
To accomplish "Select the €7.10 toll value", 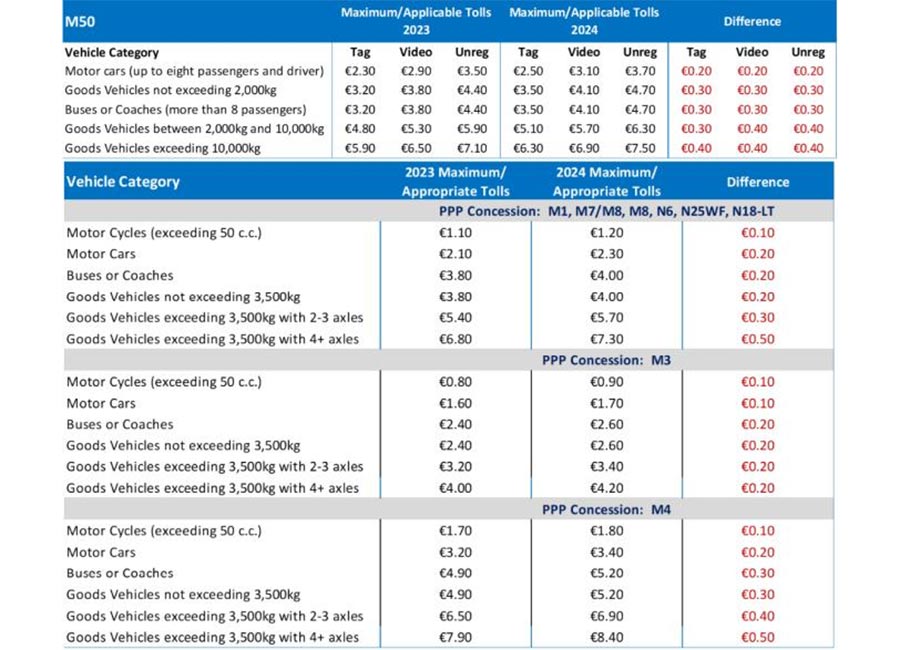I will [x=472, y=147].
